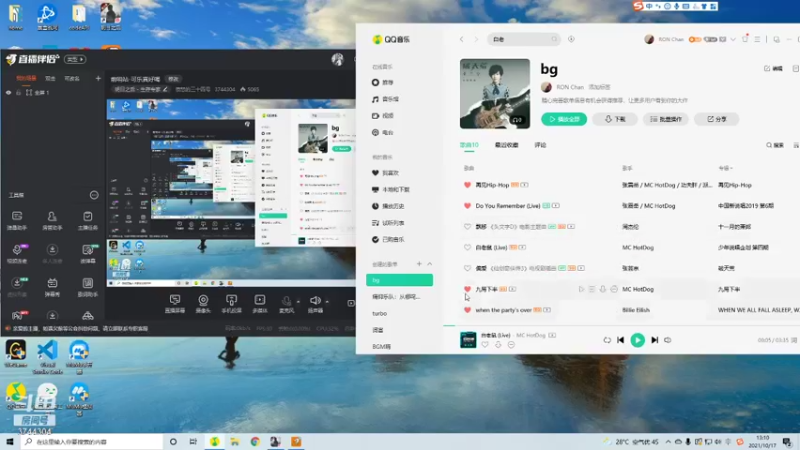Open the QQ Music recommend (推荐) sidebar item

point(383,82)
